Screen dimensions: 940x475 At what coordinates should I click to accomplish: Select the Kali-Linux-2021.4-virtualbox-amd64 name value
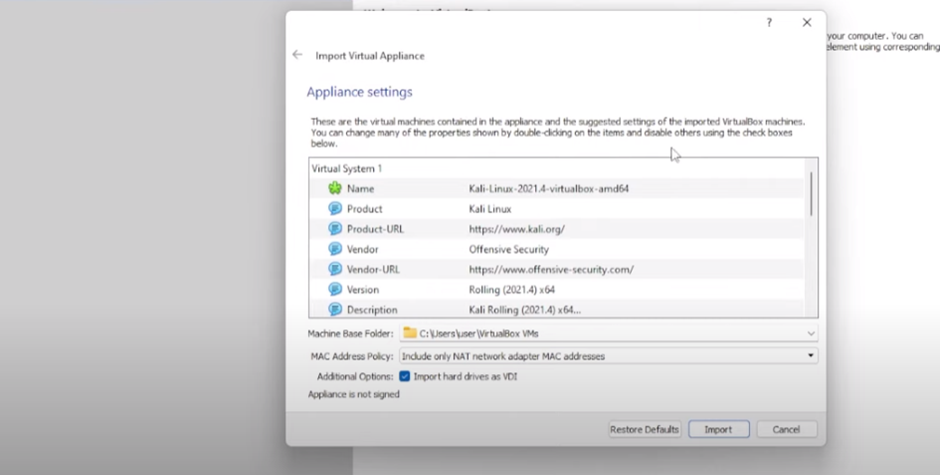549,188
